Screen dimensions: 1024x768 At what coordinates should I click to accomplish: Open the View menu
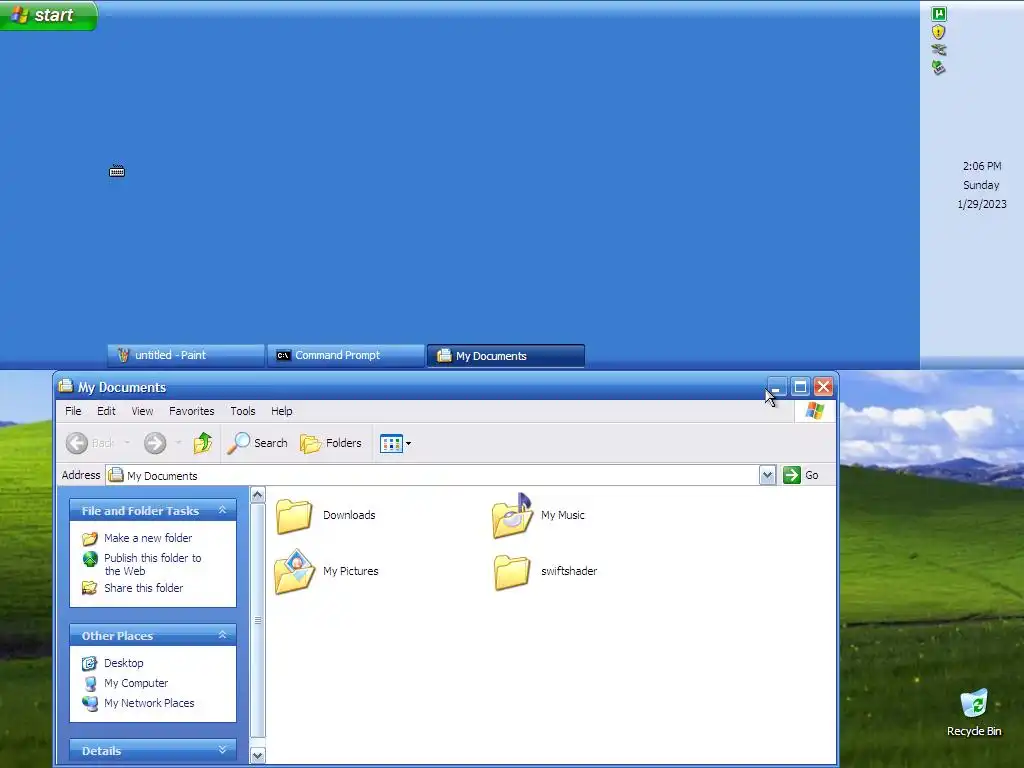(142, 411)
